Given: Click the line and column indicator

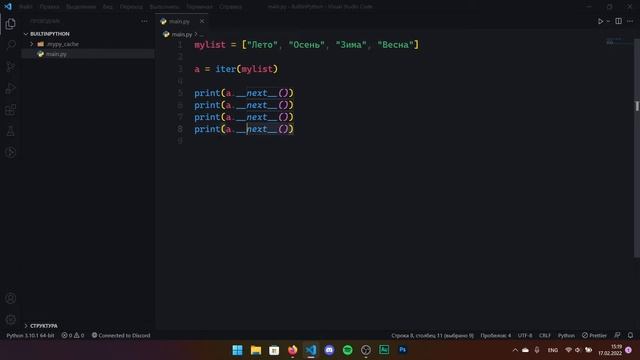Looking at the screenshot, I should (x=433, y=336).
